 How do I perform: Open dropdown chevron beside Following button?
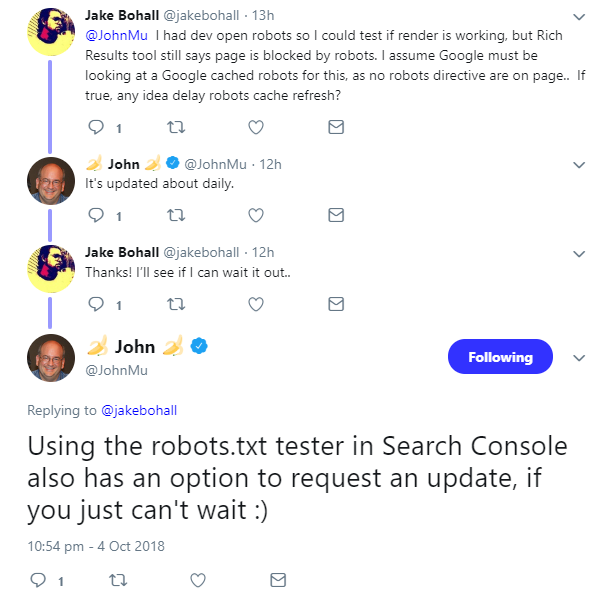click(578, 358)
